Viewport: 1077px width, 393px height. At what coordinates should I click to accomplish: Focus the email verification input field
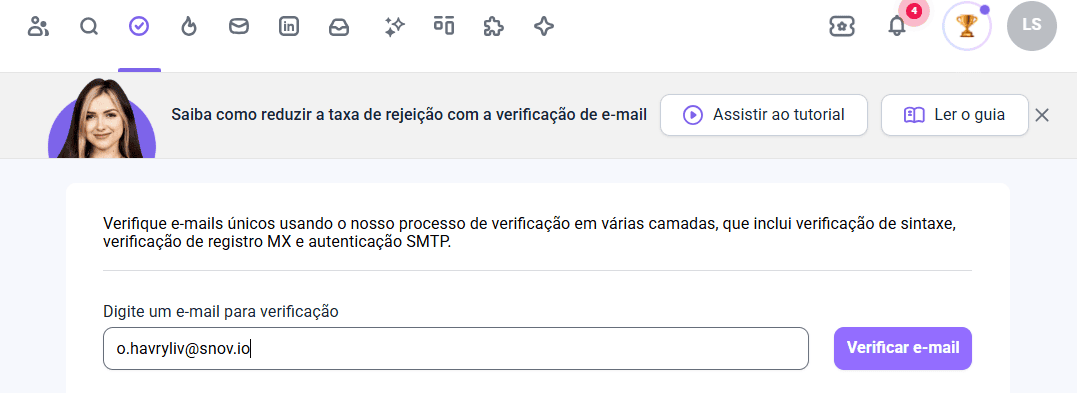[x=455, y=348]
